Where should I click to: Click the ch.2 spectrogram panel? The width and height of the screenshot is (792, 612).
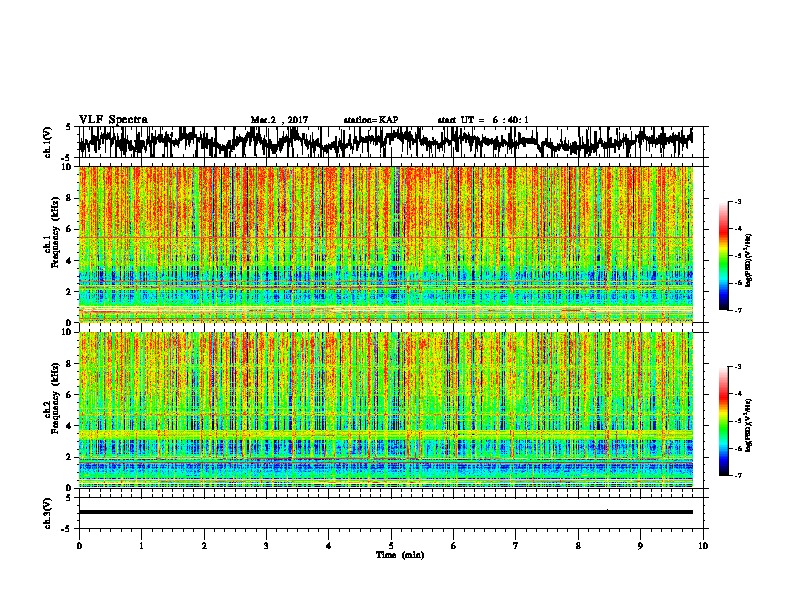[386, 410]
